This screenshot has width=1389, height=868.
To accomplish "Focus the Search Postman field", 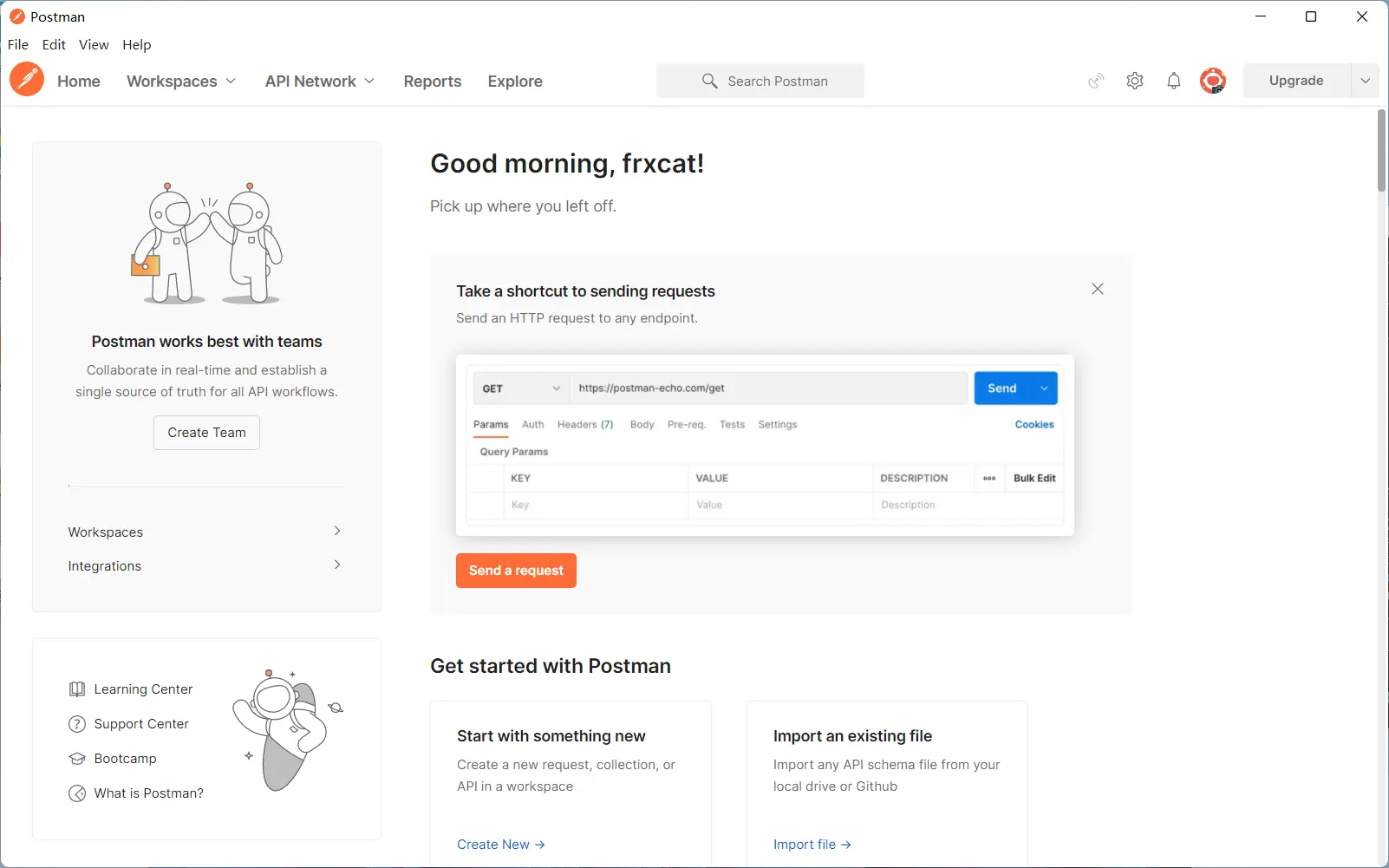I will pos(760,81).
